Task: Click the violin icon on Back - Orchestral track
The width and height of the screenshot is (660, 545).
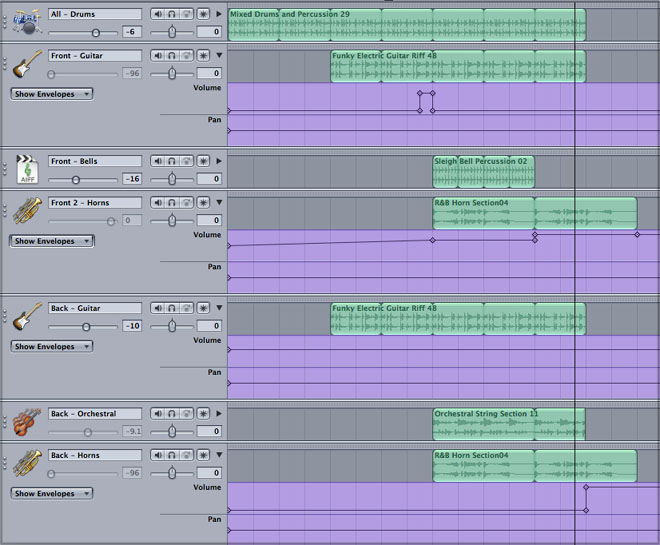Action: (x=27, y=422)
